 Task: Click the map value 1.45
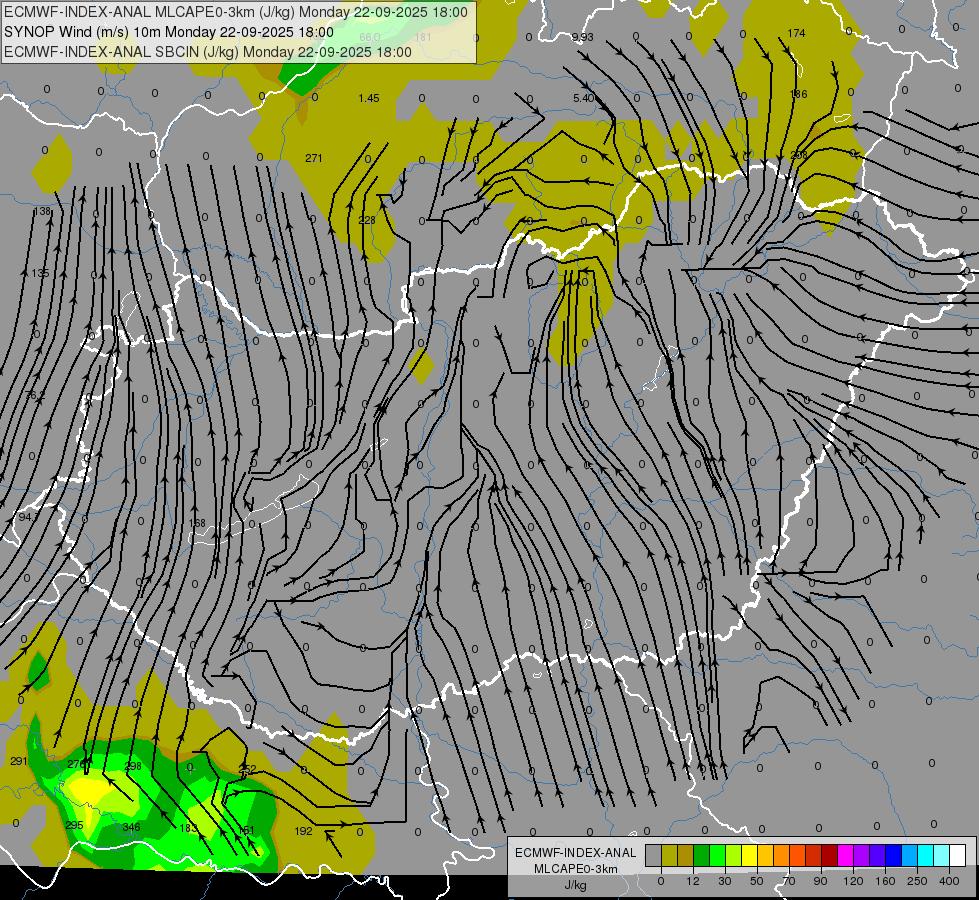click(369, 98)
